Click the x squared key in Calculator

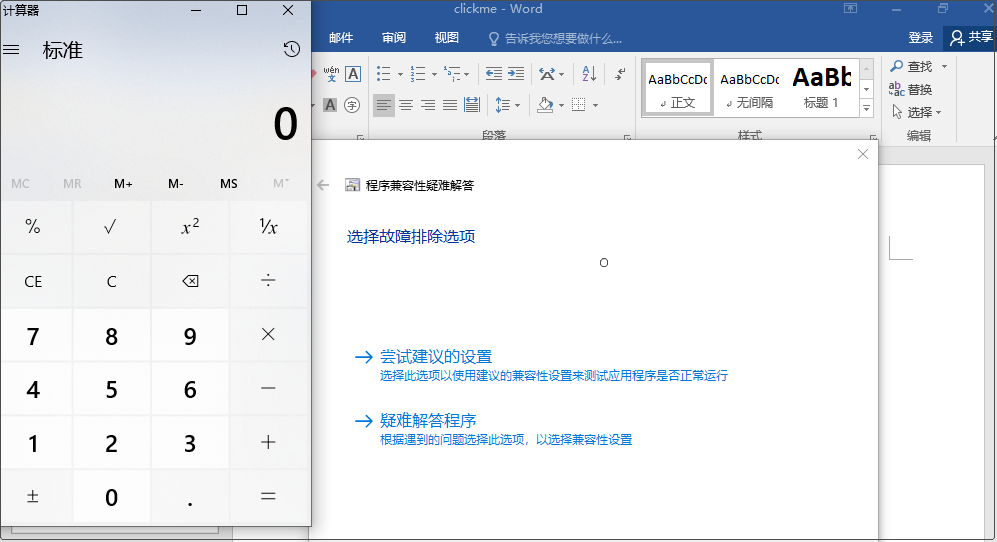tap(190, 227)
